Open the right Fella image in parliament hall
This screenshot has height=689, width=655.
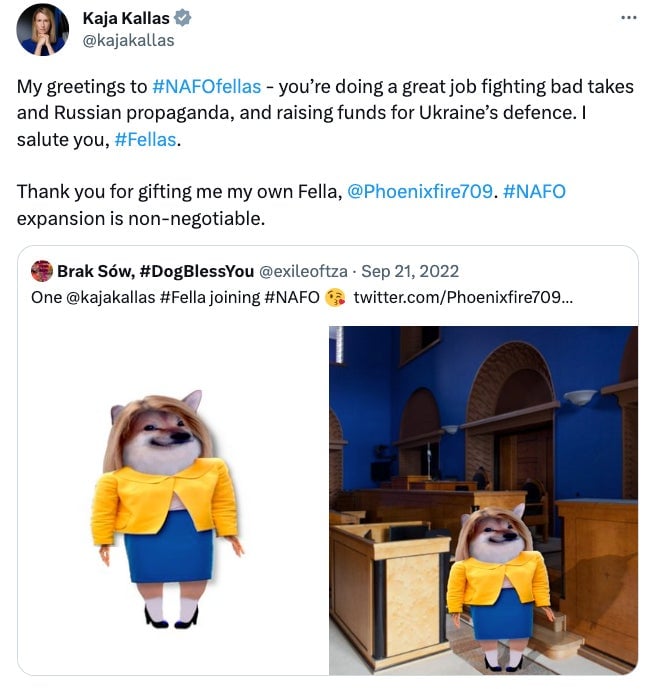(x=483, y=500)
